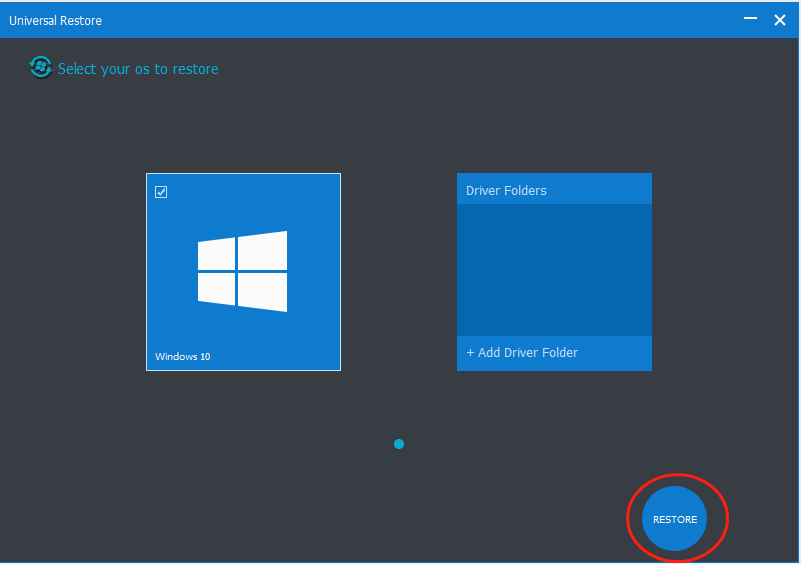Click the Driver Folders header

pyautogui.click(x=554, y=190)
